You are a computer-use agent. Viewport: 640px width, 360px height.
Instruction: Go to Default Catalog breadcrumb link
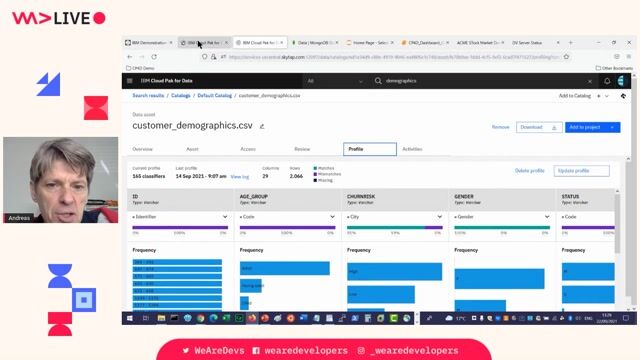click(x=215, y=96)
